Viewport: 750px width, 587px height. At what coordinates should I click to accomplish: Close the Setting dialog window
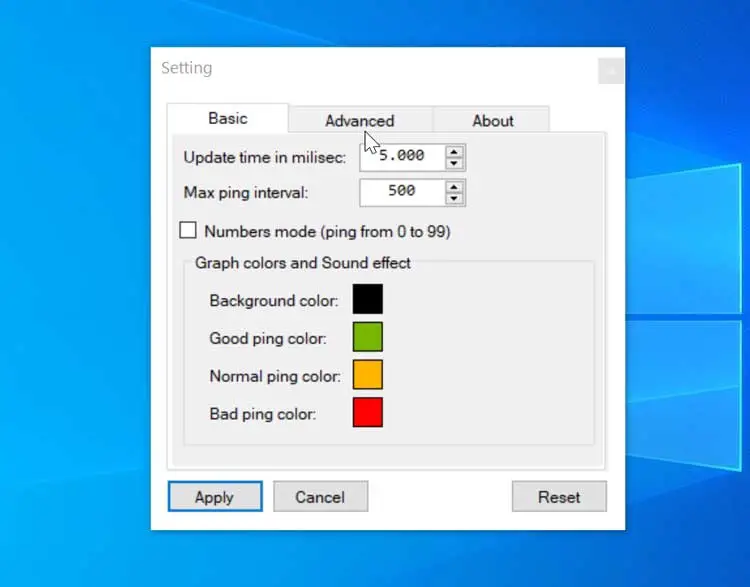coord(611,71)
